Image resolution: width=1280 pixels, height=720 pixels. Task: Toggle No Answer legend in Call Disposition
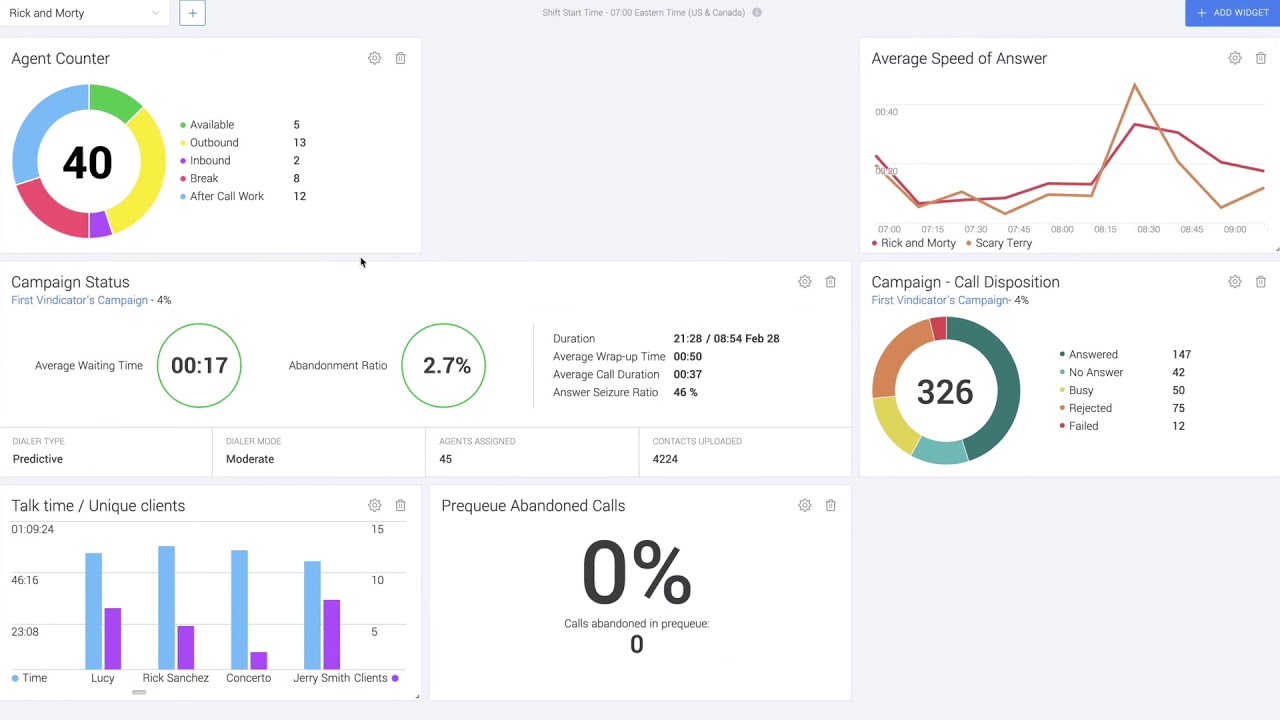pos(1091,373)
